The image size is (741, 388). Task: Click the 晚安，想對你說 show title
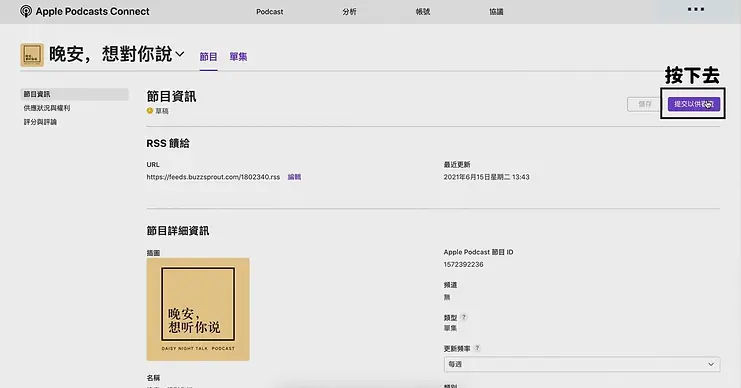111,54
